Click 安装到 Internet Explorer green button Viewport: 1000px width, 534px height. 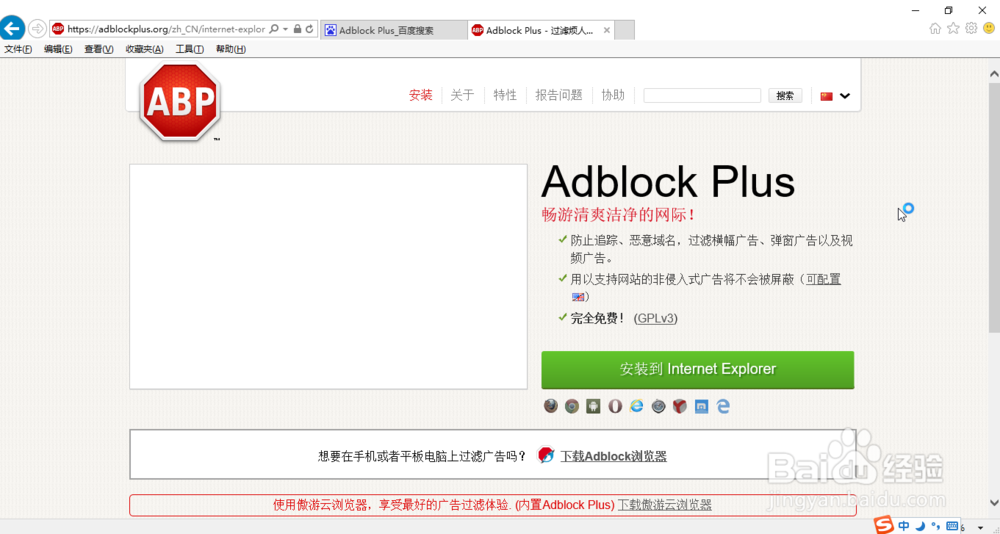[698, 369]
